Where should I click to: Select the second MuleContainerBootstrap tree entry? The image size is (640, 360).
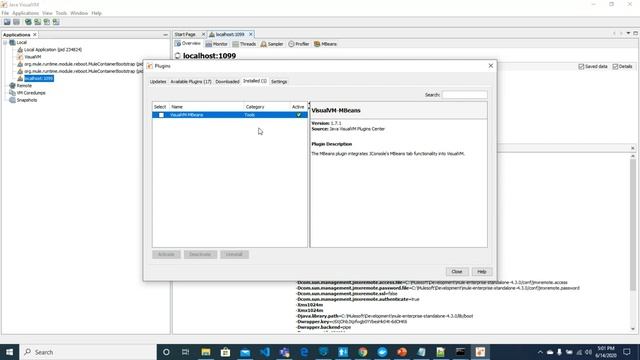[x=83, y=71]
